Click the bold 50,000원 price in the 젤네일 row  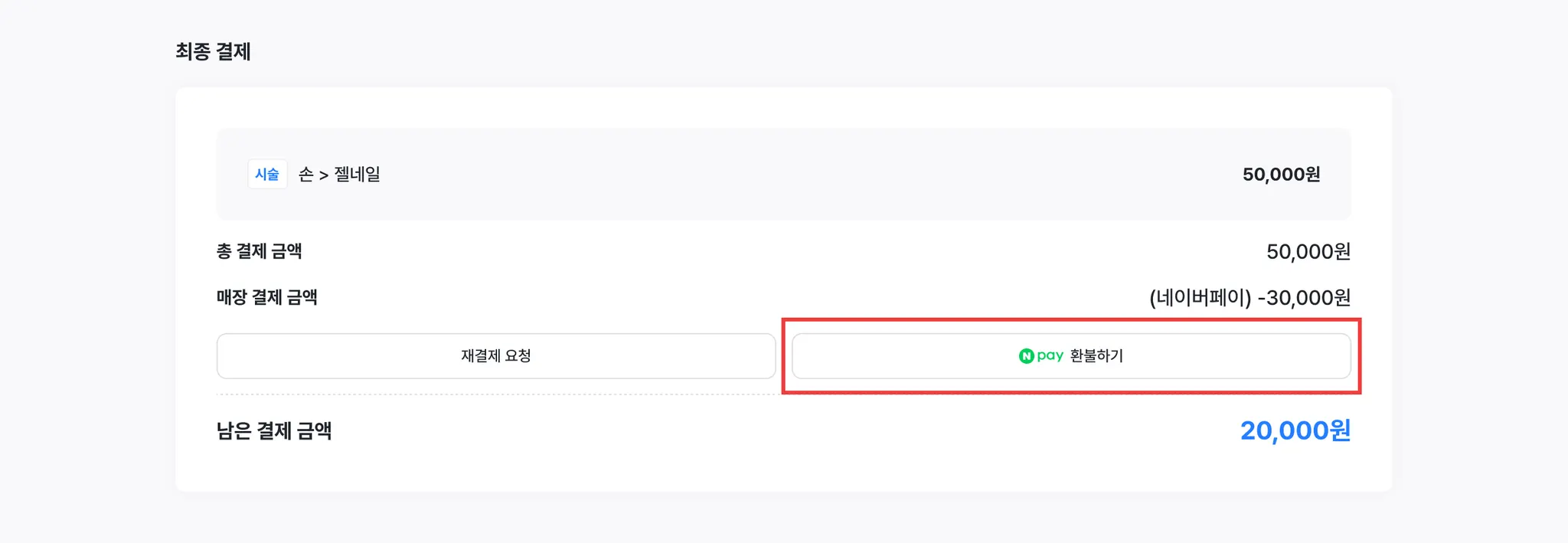click(x=1281, y=175)
